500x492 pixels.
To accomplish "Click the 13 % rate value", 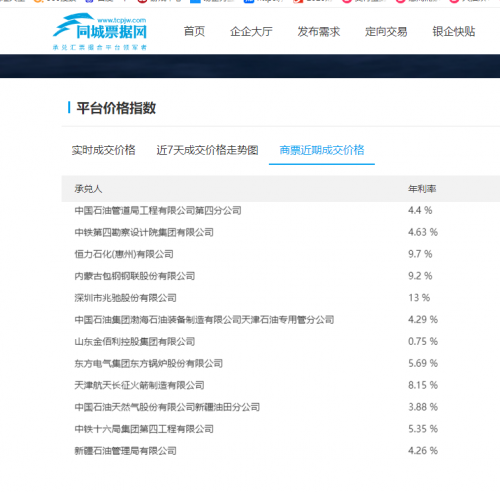I will pos(419,298).
